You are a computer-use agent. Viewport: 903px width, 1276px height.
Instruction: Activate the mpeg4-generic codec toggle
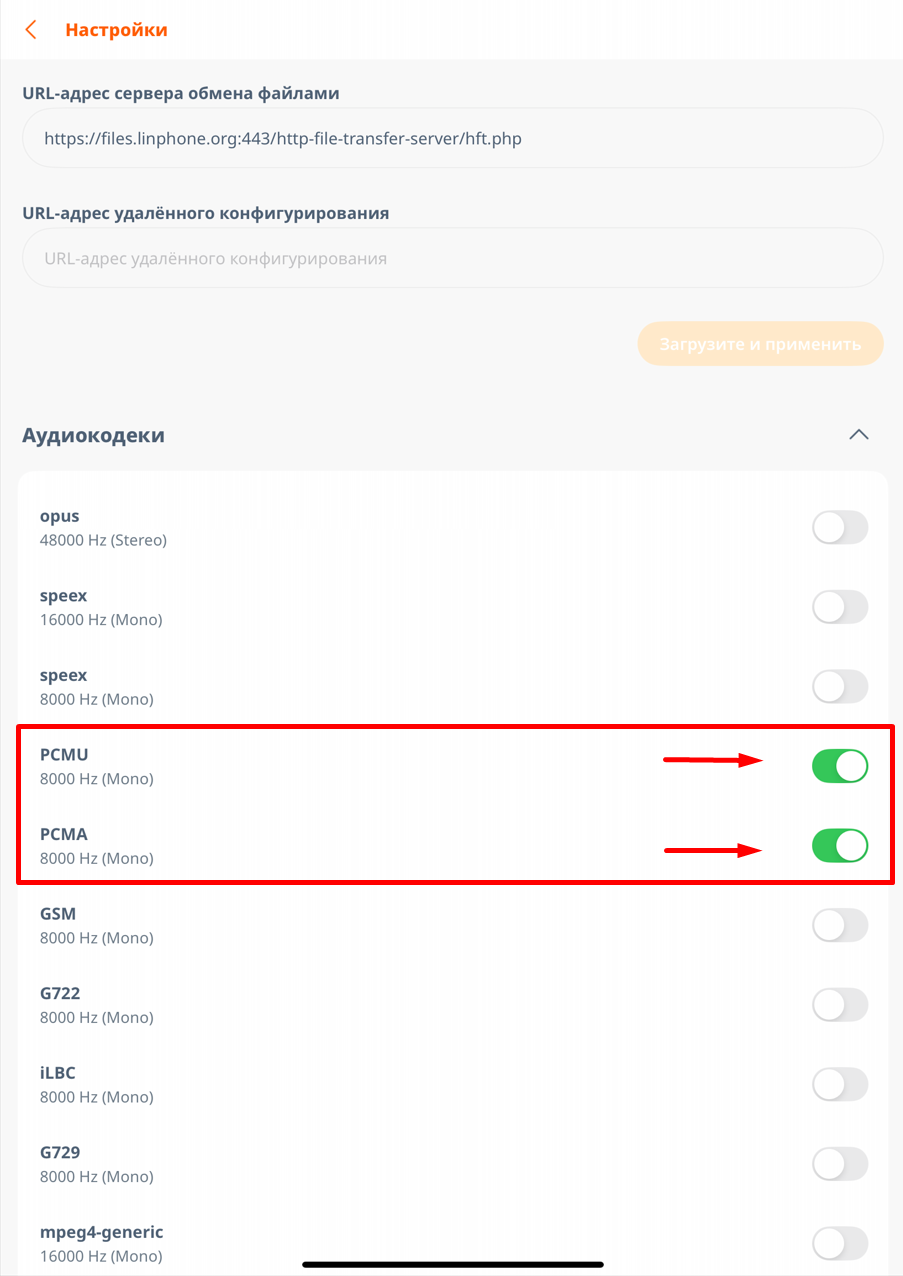pos(839,1244)
